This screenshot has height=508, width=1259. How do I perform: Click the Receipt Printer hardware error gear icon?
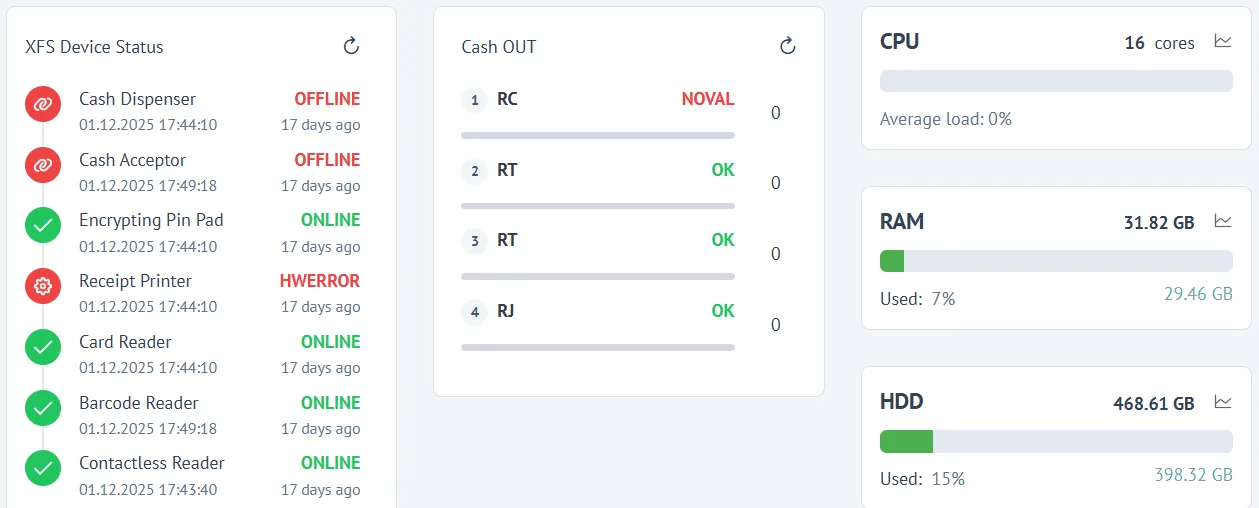click(x=42, y=287)
